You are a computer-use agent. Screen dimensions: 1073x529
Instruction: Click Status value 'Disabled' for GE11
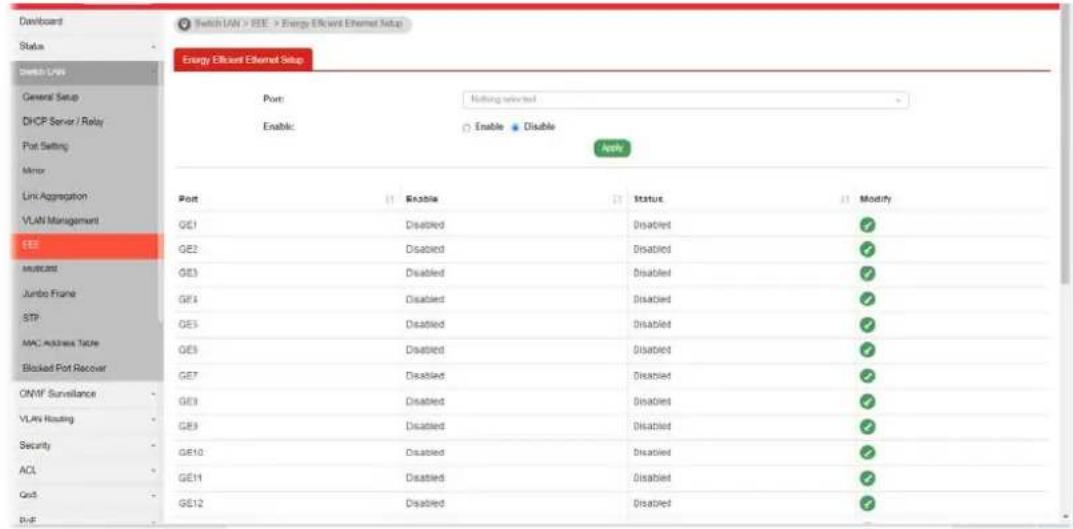pos(652,478)
